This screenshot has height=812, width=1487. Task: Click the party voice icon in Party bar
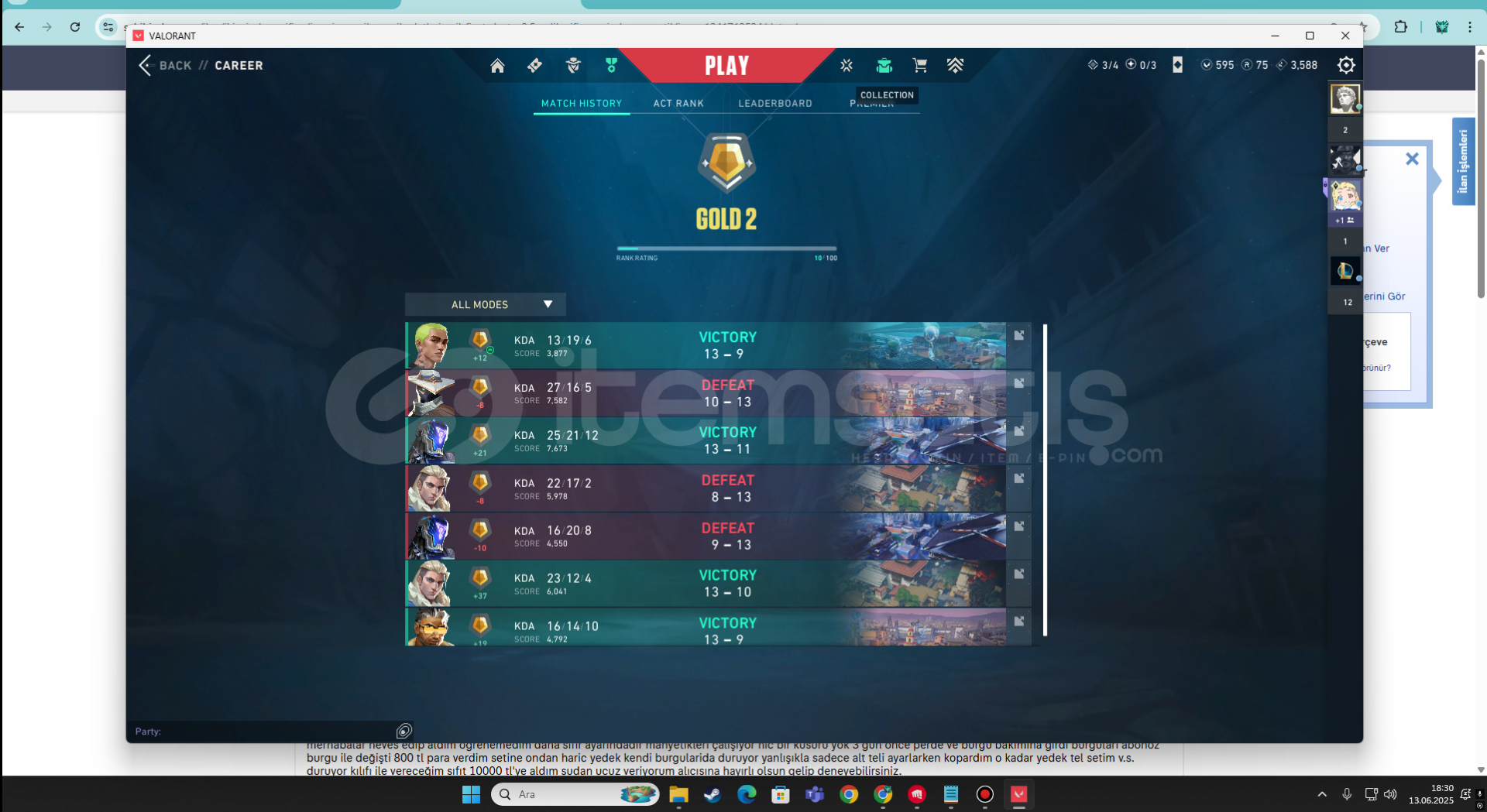404,731
